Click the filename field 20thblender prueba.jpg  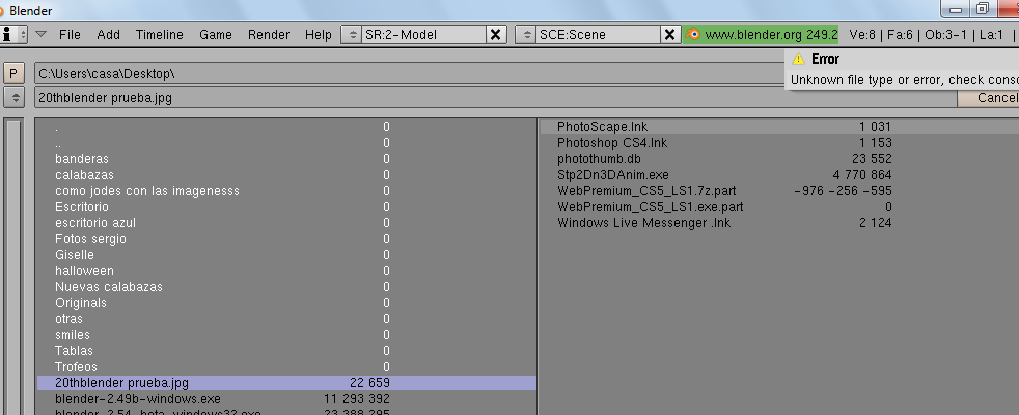[495, 97]
